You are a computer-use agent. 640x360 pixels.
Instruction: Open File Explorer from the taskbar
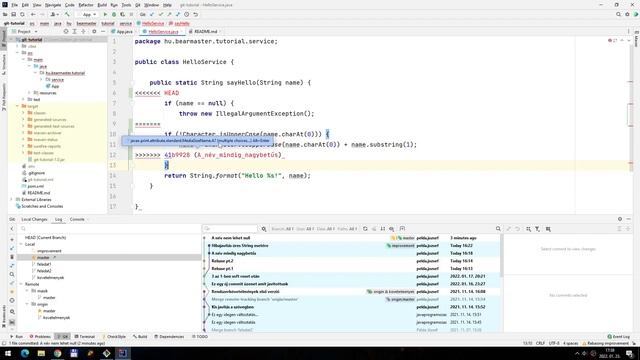tap(41, 353)
